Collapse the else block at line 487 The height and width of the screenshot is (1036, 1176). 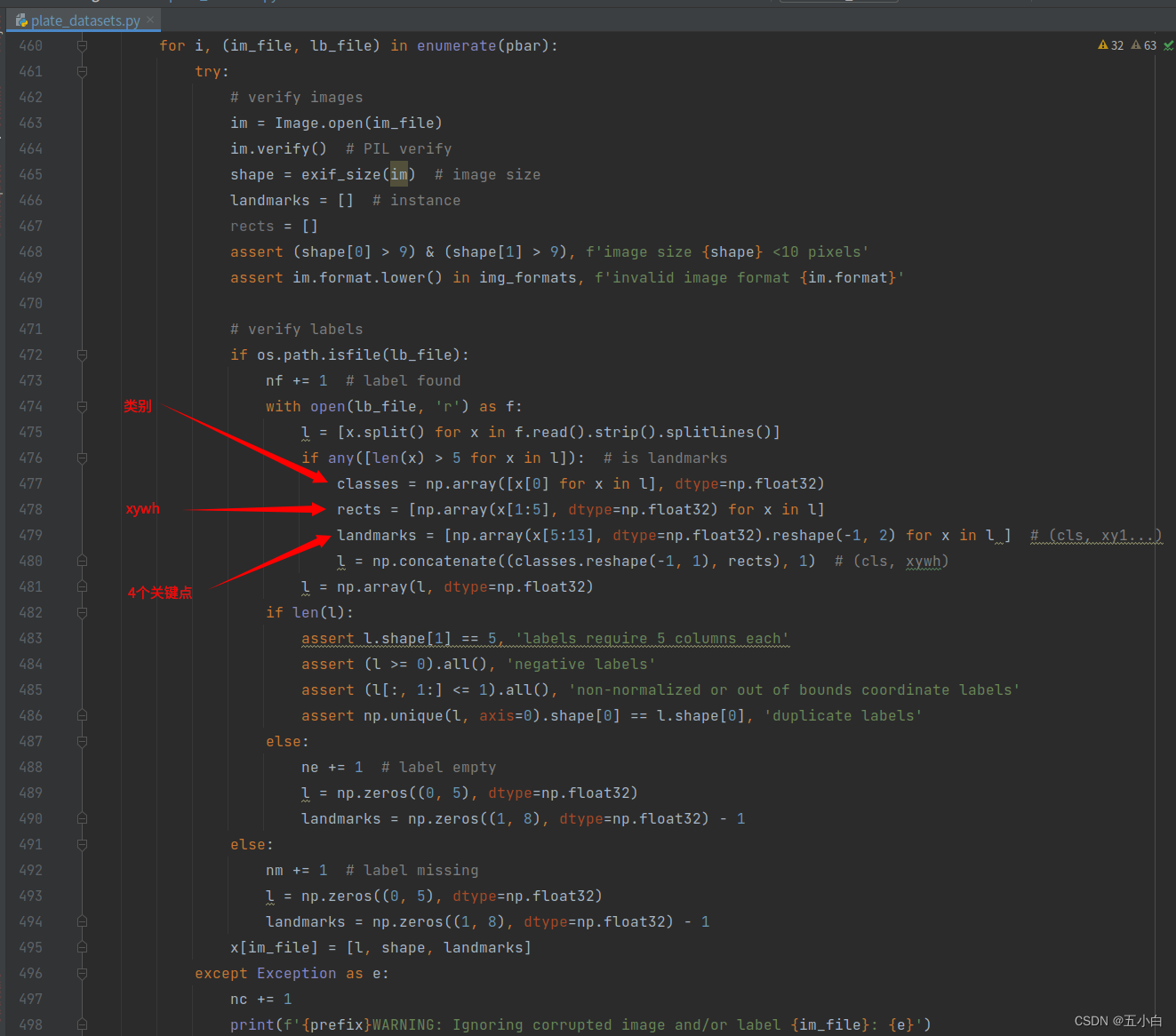pos(82,742)
